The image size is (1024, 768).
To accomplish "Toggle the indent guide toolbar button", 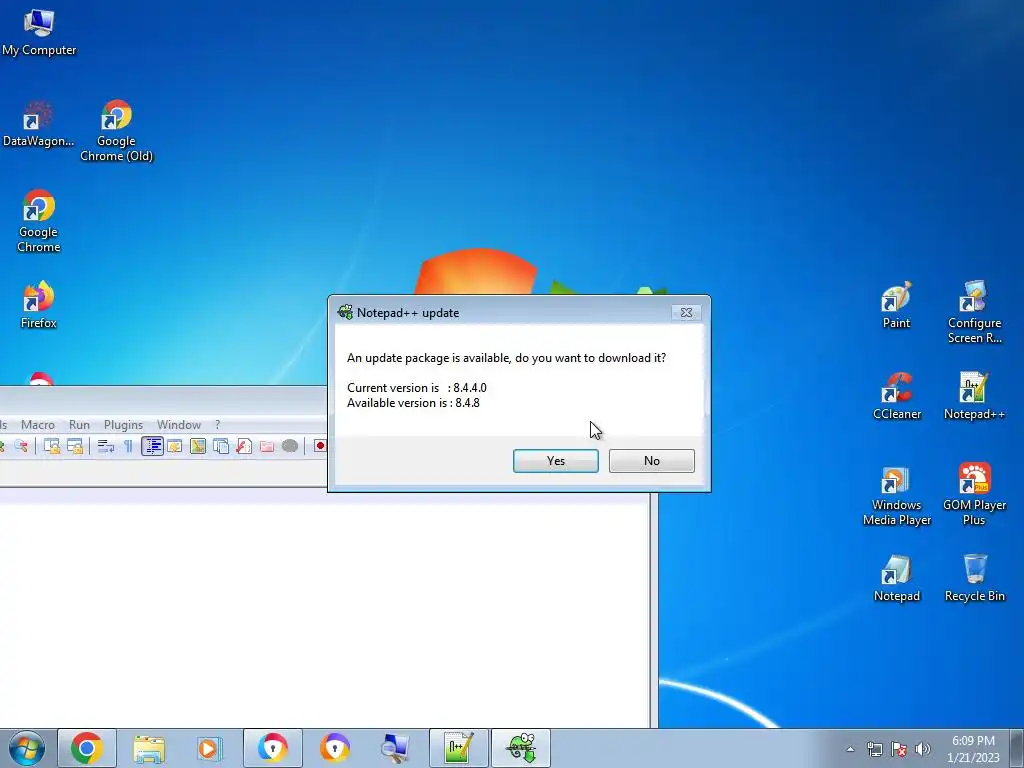I will [152, 446].
